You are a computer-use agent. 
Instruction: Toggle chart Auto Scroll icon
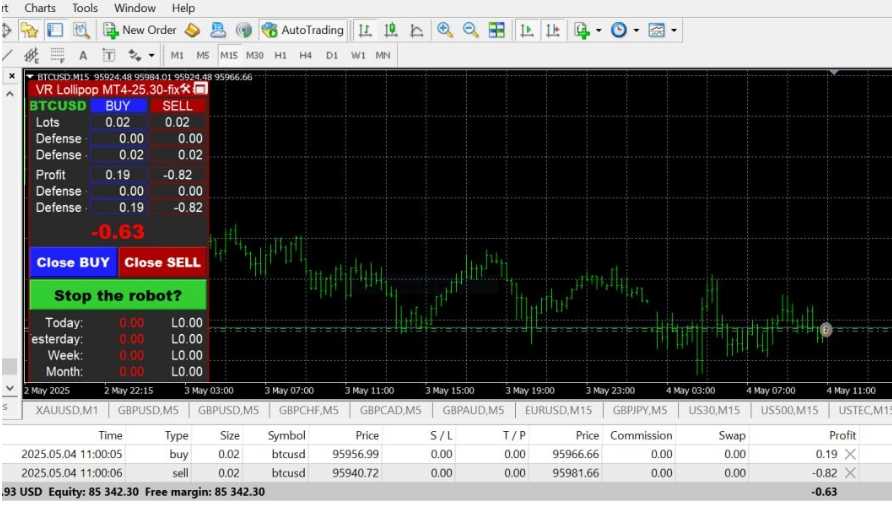click(x=527, y=30)
